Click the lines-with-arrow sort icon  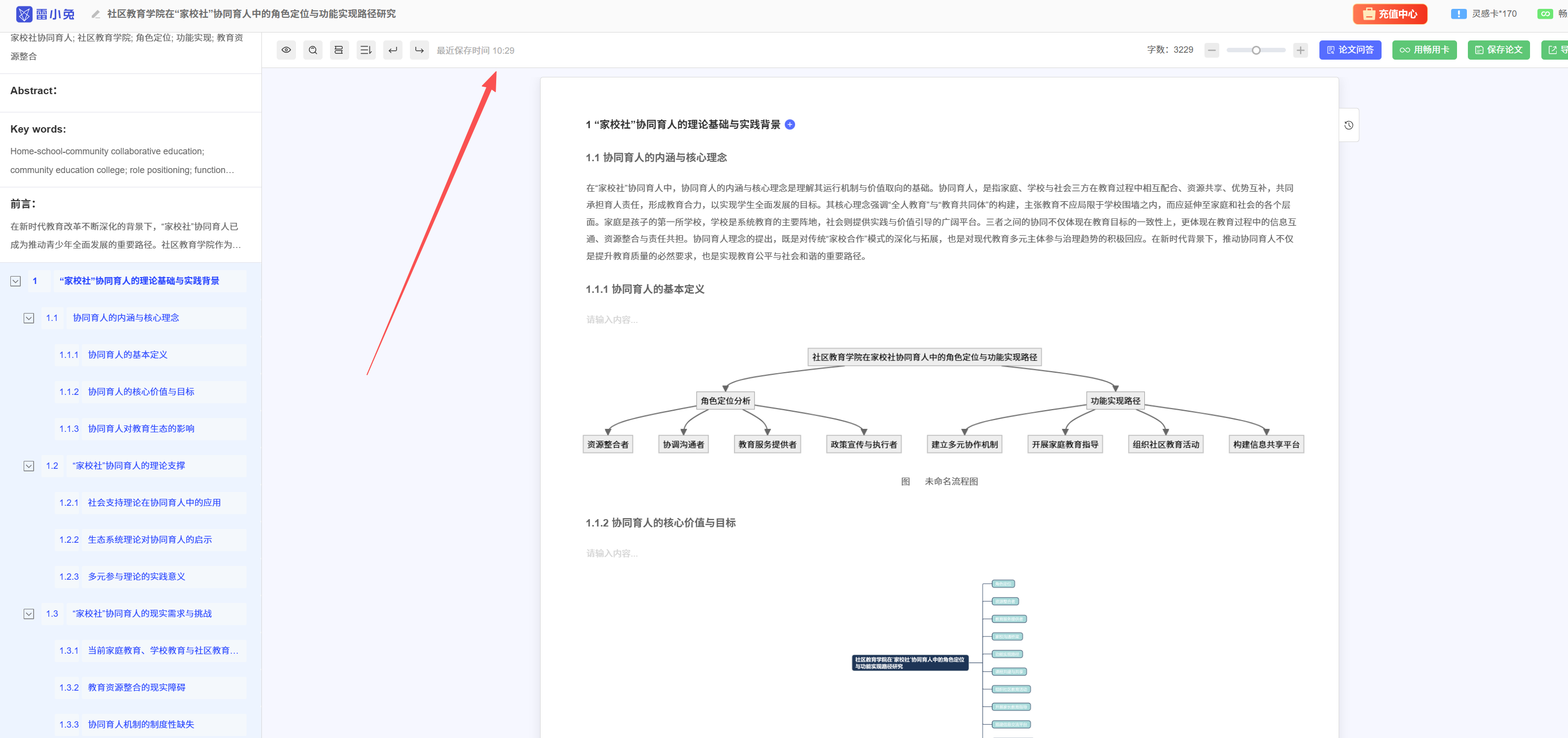366,50
